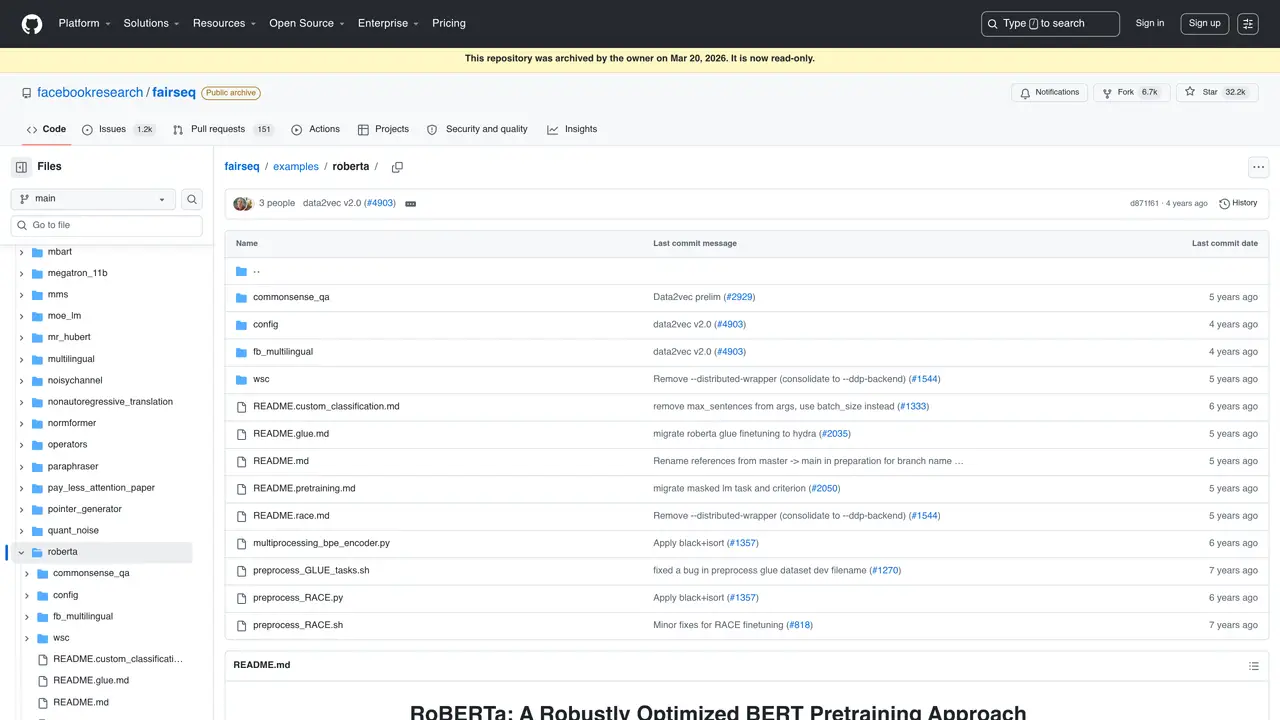This screenshot has width=1280, height=720.
Task: Open parent directory '..' row
Action: point(746,271)
